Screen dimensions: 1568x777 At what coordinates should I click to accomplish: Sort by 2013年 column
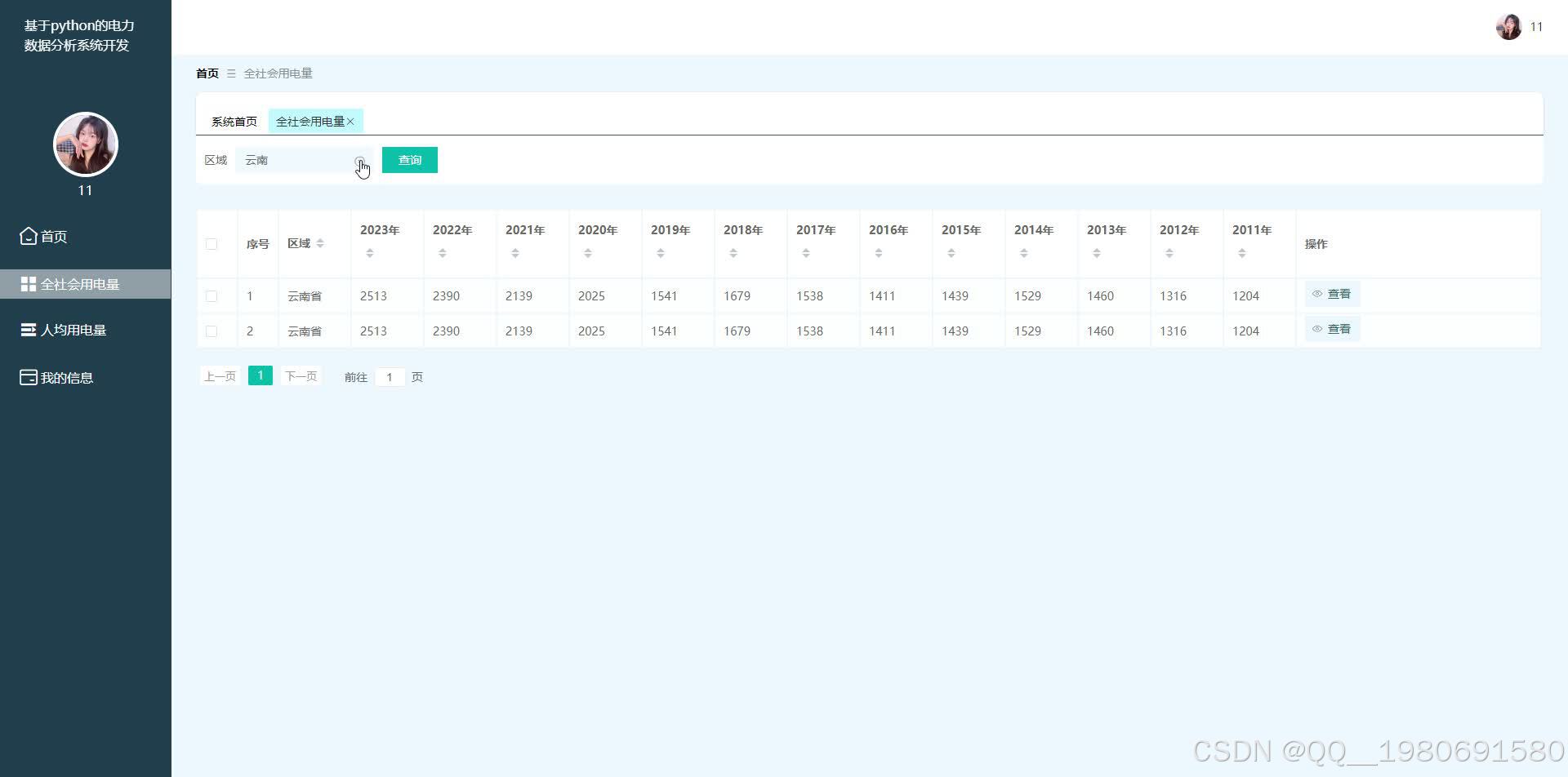(1097, 254)
